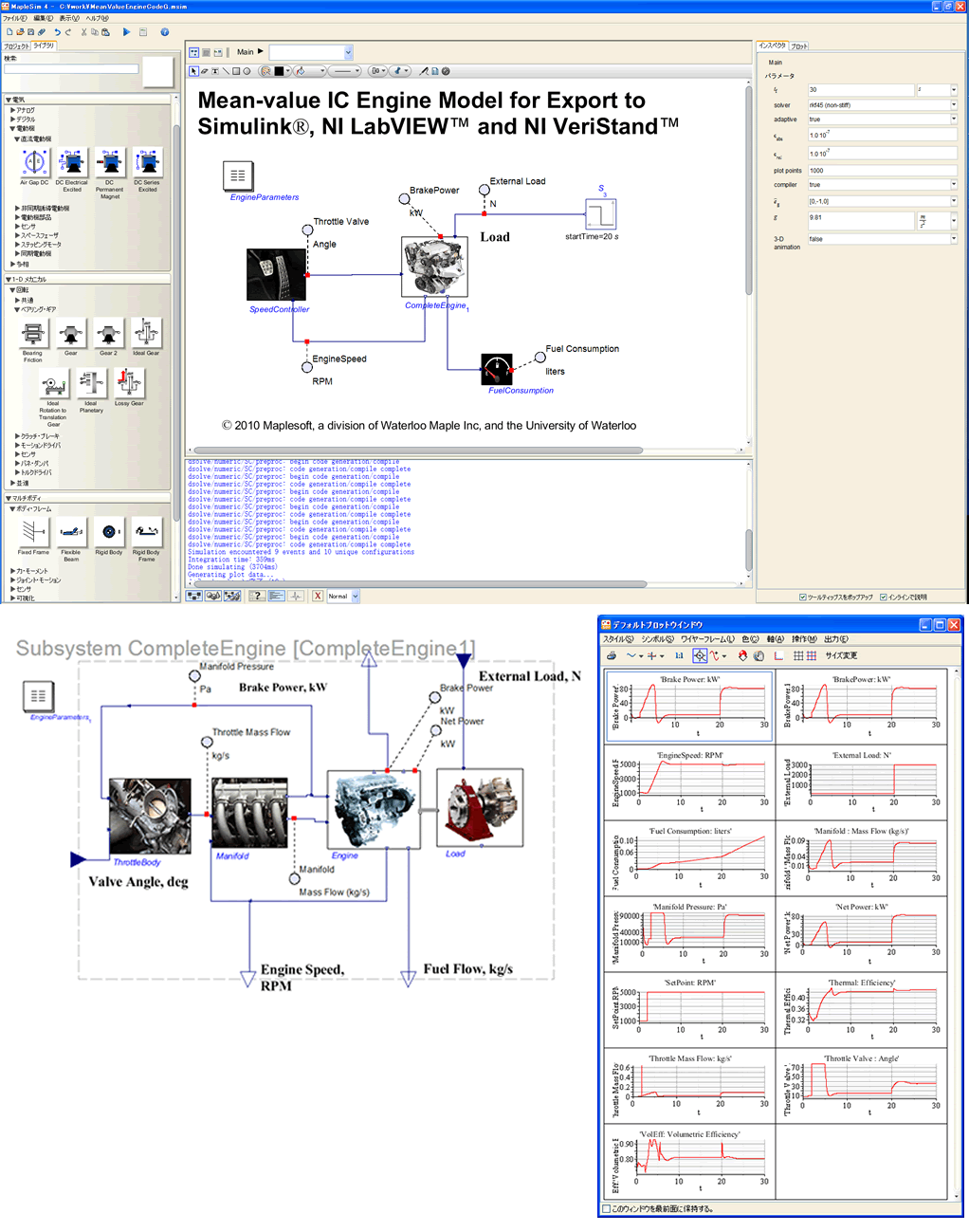Open the ファイル menu
Image resolution: width=969 pixels, height=1232 pixels.
(x=14, y=18)
